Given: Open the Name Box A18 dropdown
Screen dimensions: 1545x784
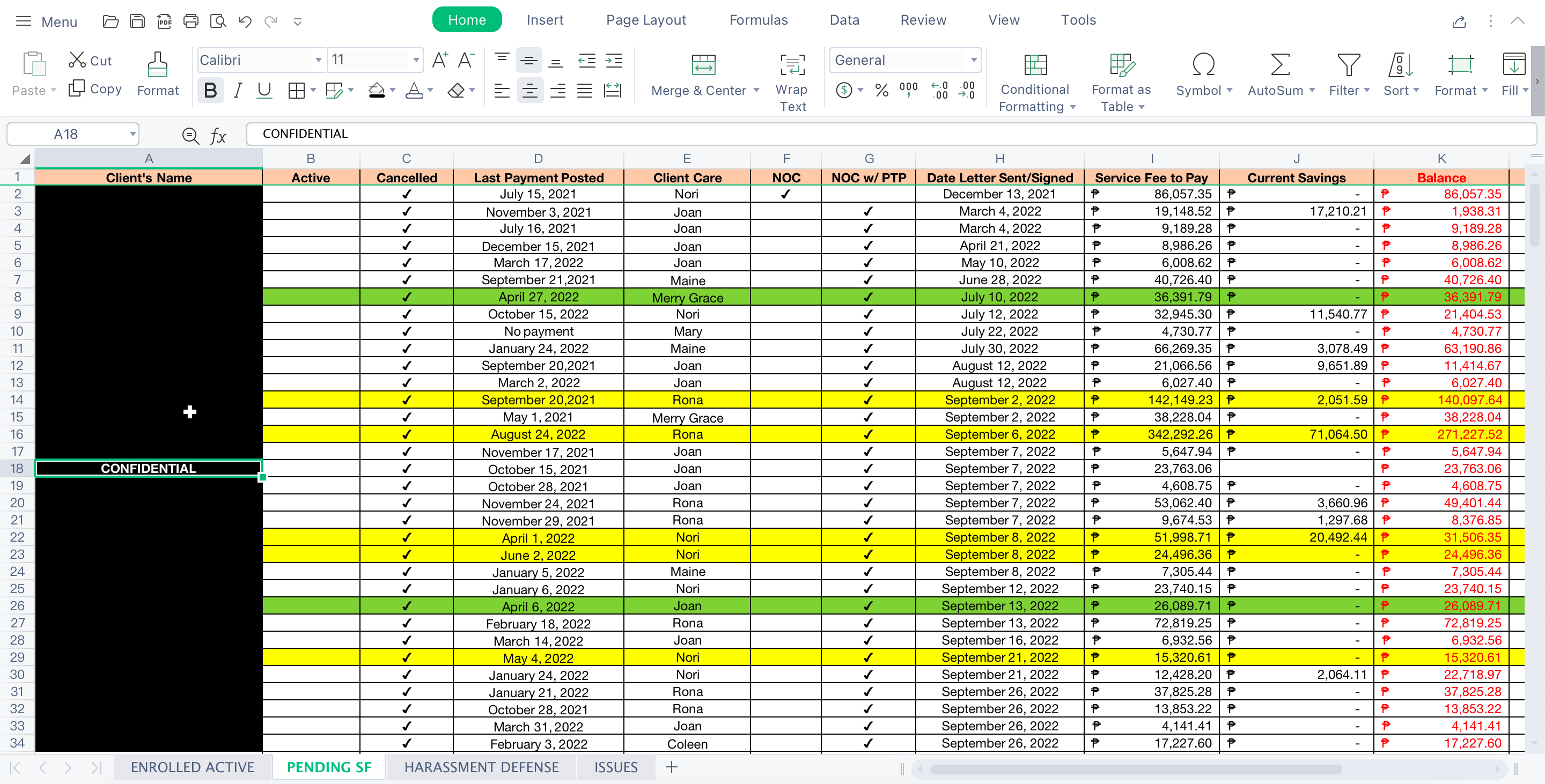Looking at the screenshot, I should click(132, 134).
